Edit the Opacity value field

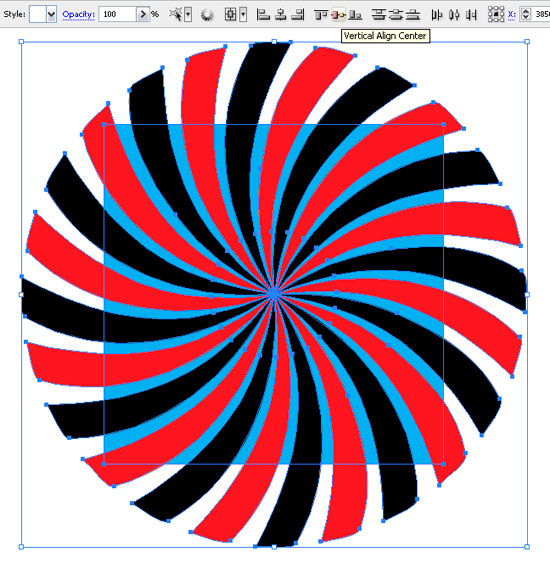118,15
